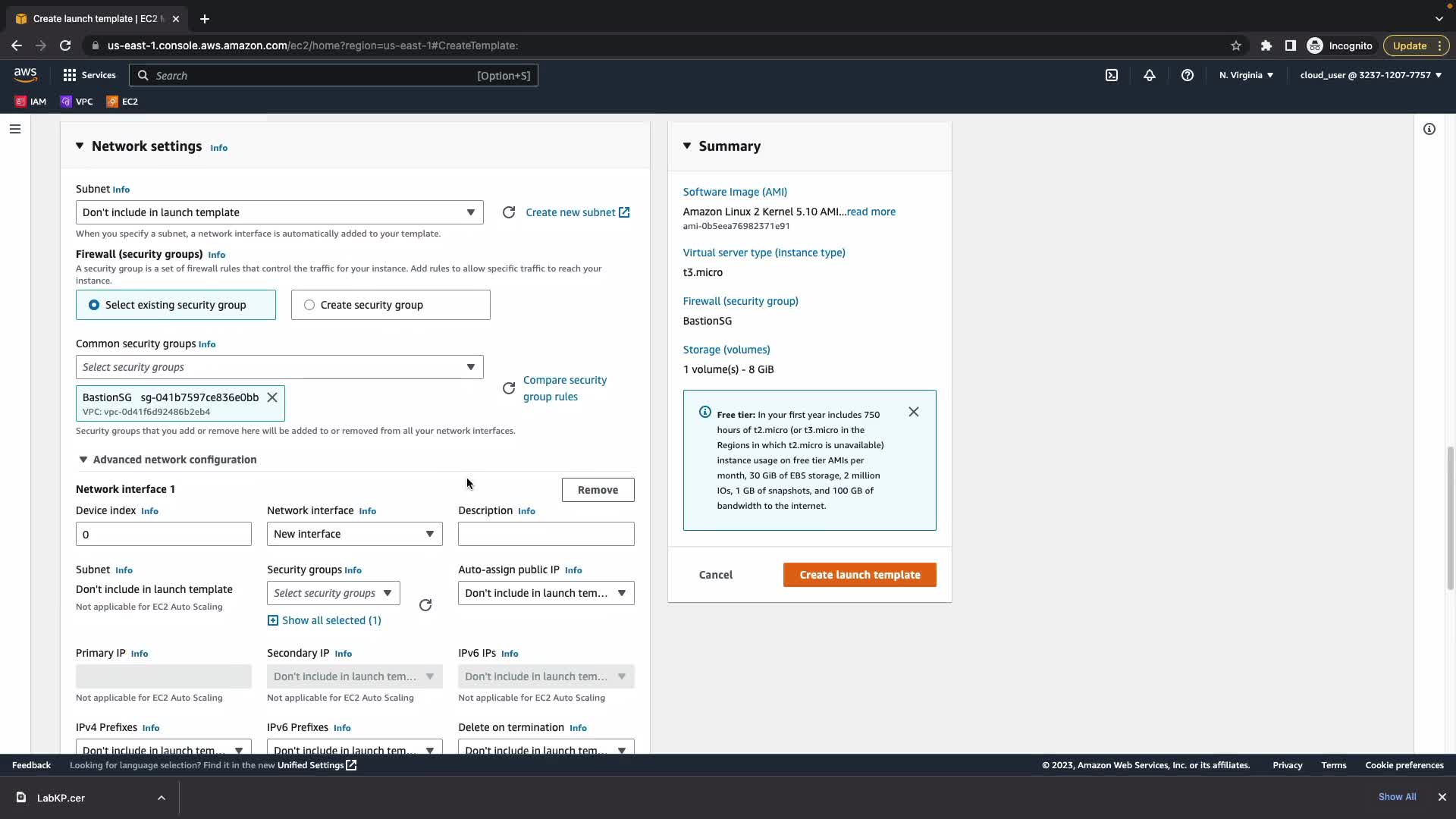Refresh the common security groups list
The image size is (1456, 819).
coord(509,388)
